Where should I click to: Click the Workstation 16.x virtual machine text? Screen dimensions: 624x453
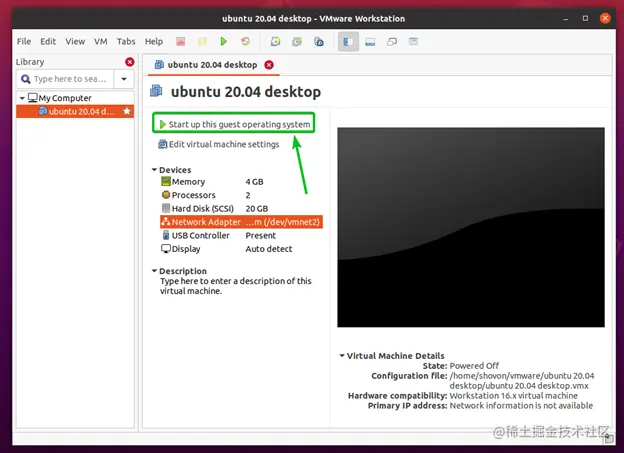coord(514,396)
